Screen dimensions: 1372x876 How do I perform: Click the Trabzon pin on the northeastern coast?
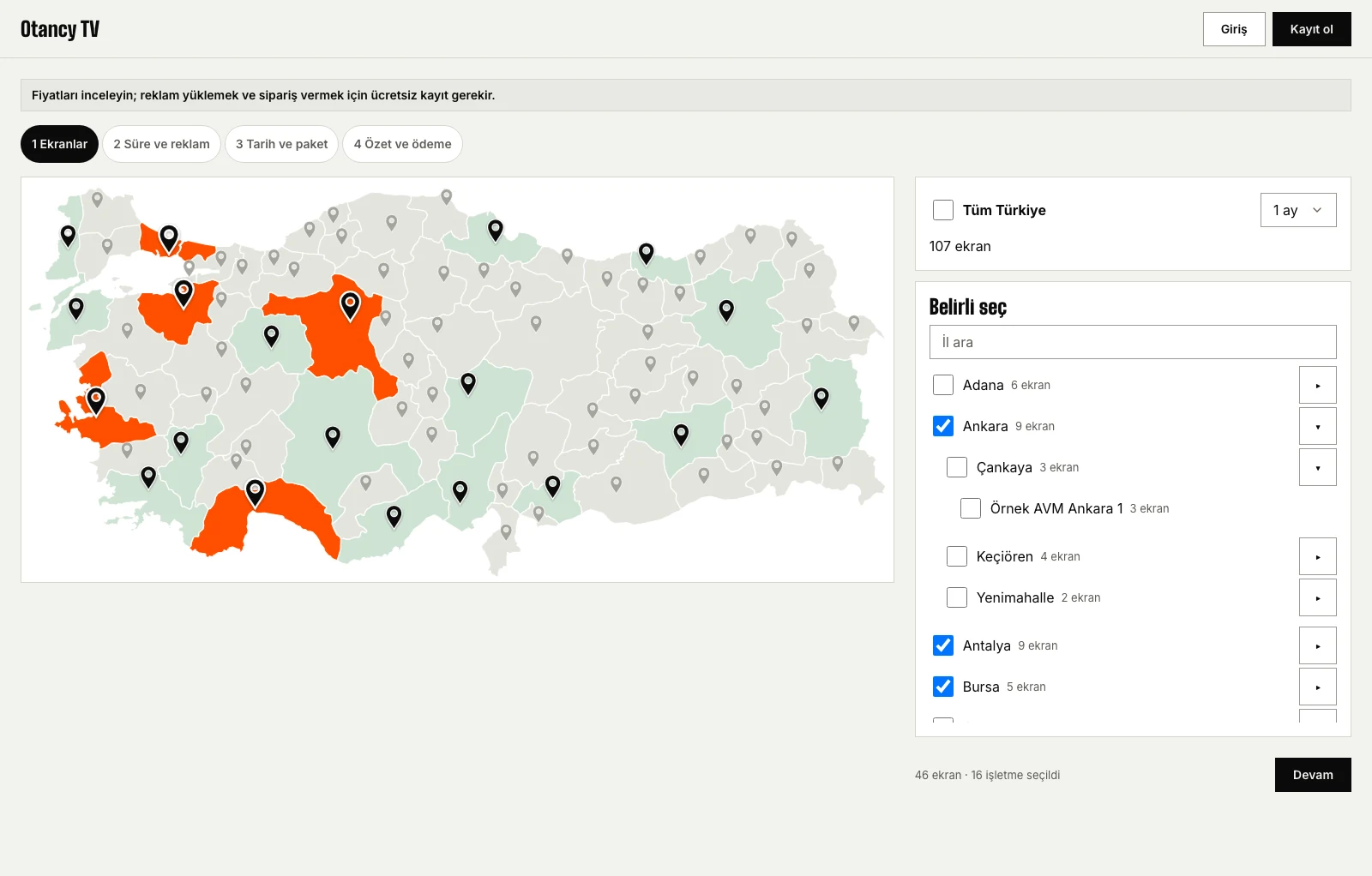pos(647,253)
